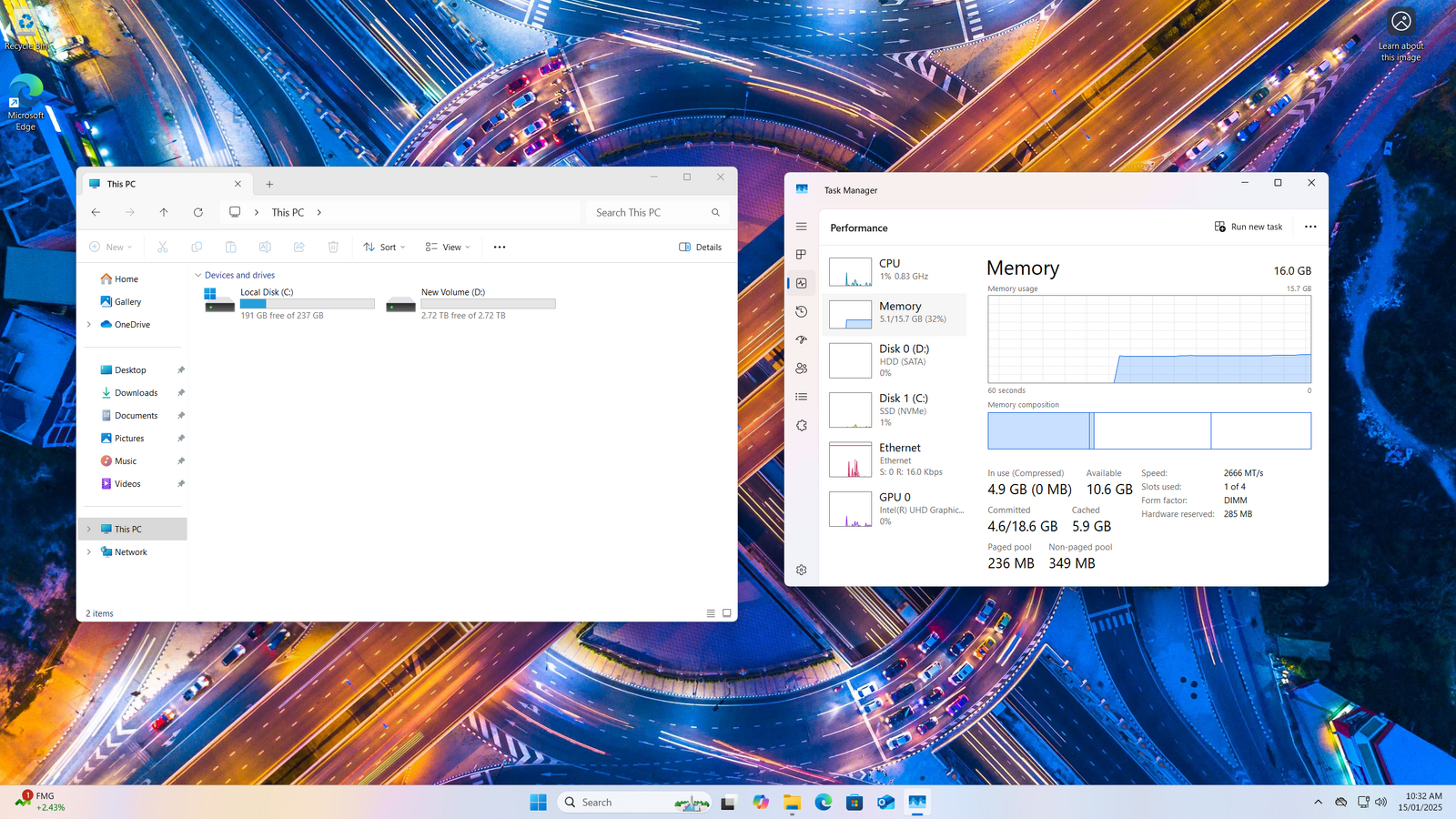
Task: Select the This PC window tab
Action: pos(166,184)
